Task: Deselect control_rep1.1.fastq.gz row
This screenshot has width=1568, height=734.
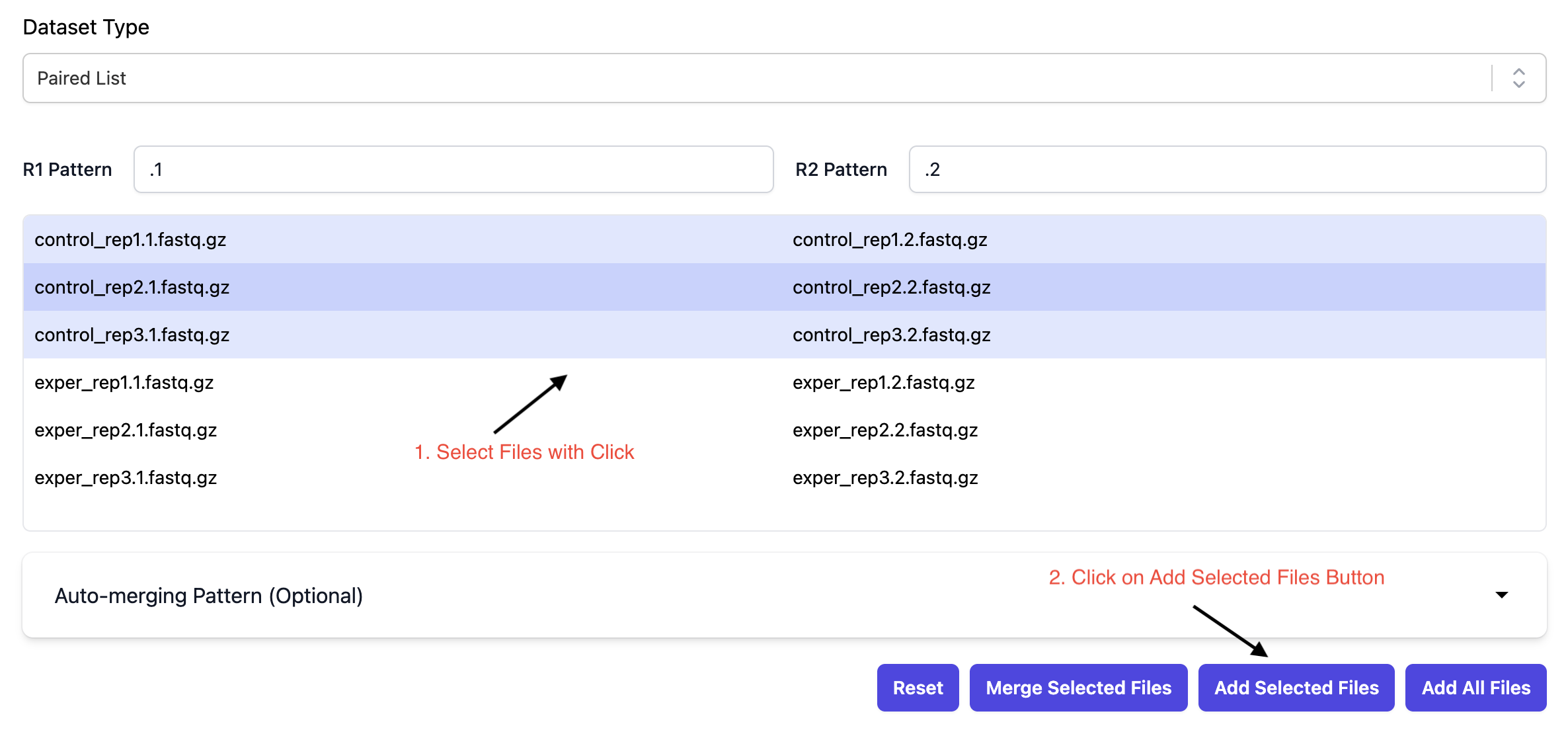Action: (131, 239)
